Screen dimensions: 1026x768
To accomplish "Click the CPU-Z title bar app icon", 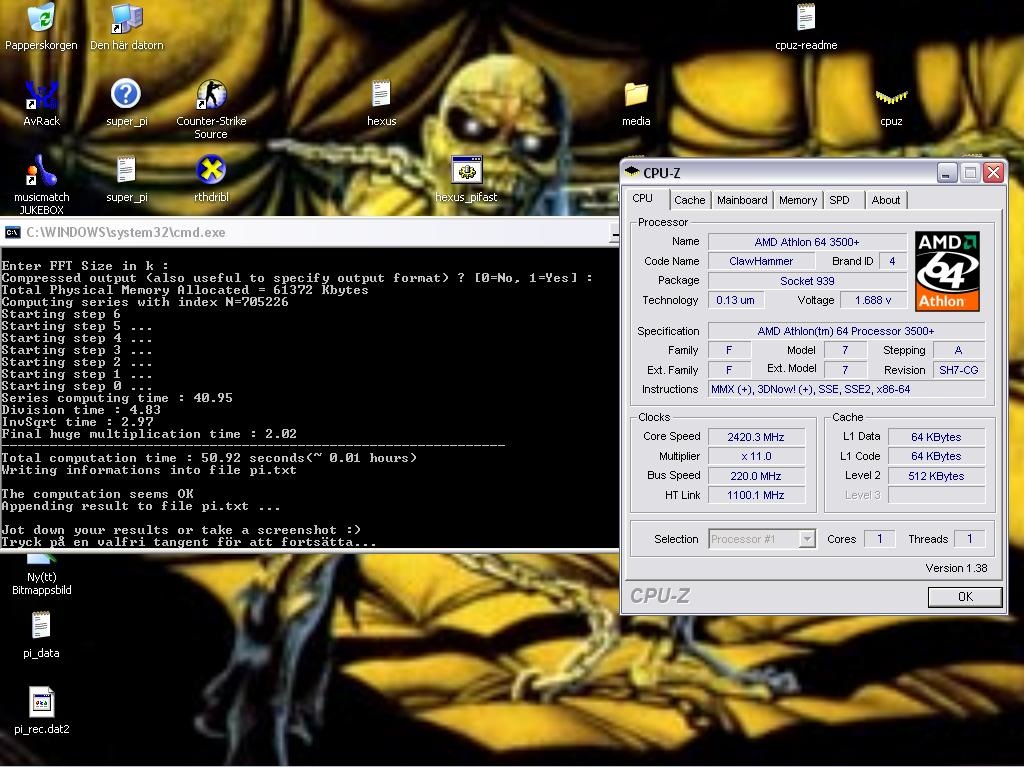I will click(632, 172).
